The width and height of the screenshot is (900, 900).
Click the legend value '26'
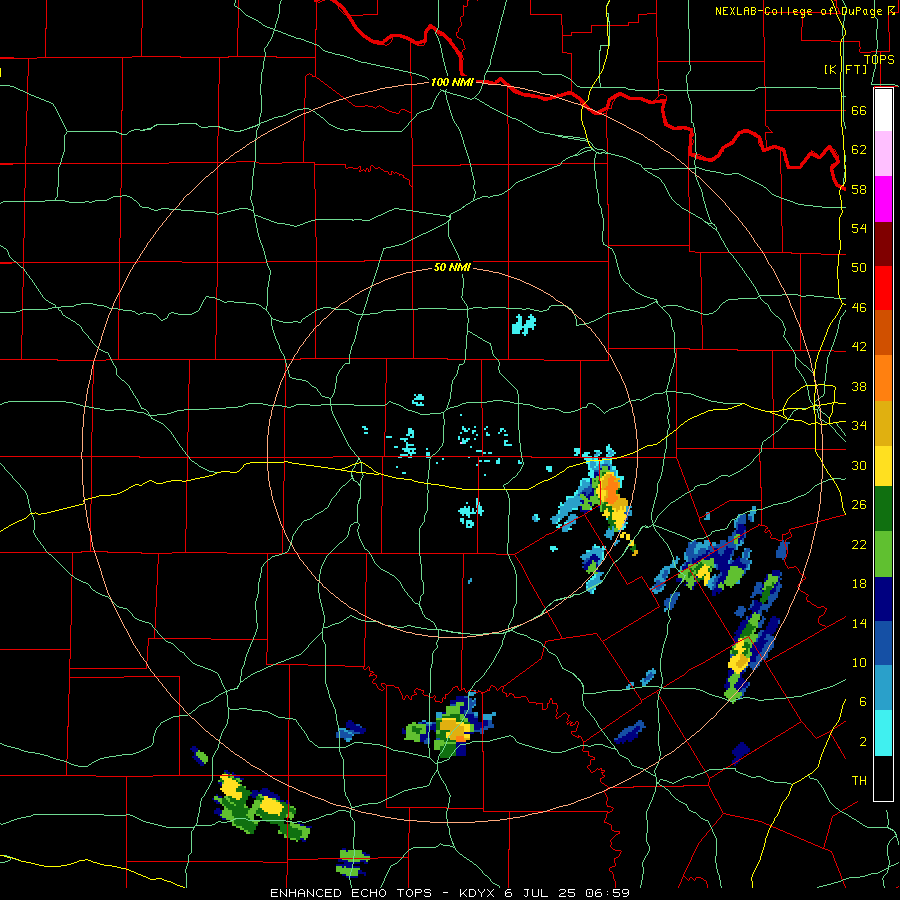point(859,504)
